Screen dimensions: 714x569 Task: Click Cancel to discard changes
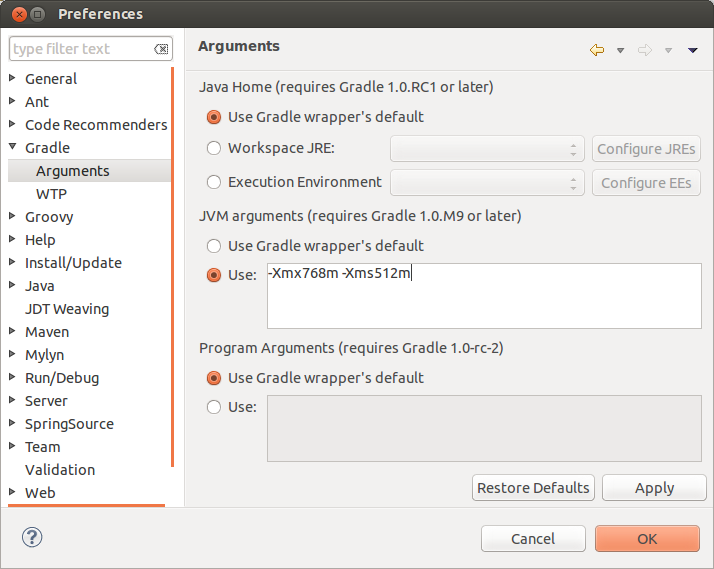click(533, 539)
